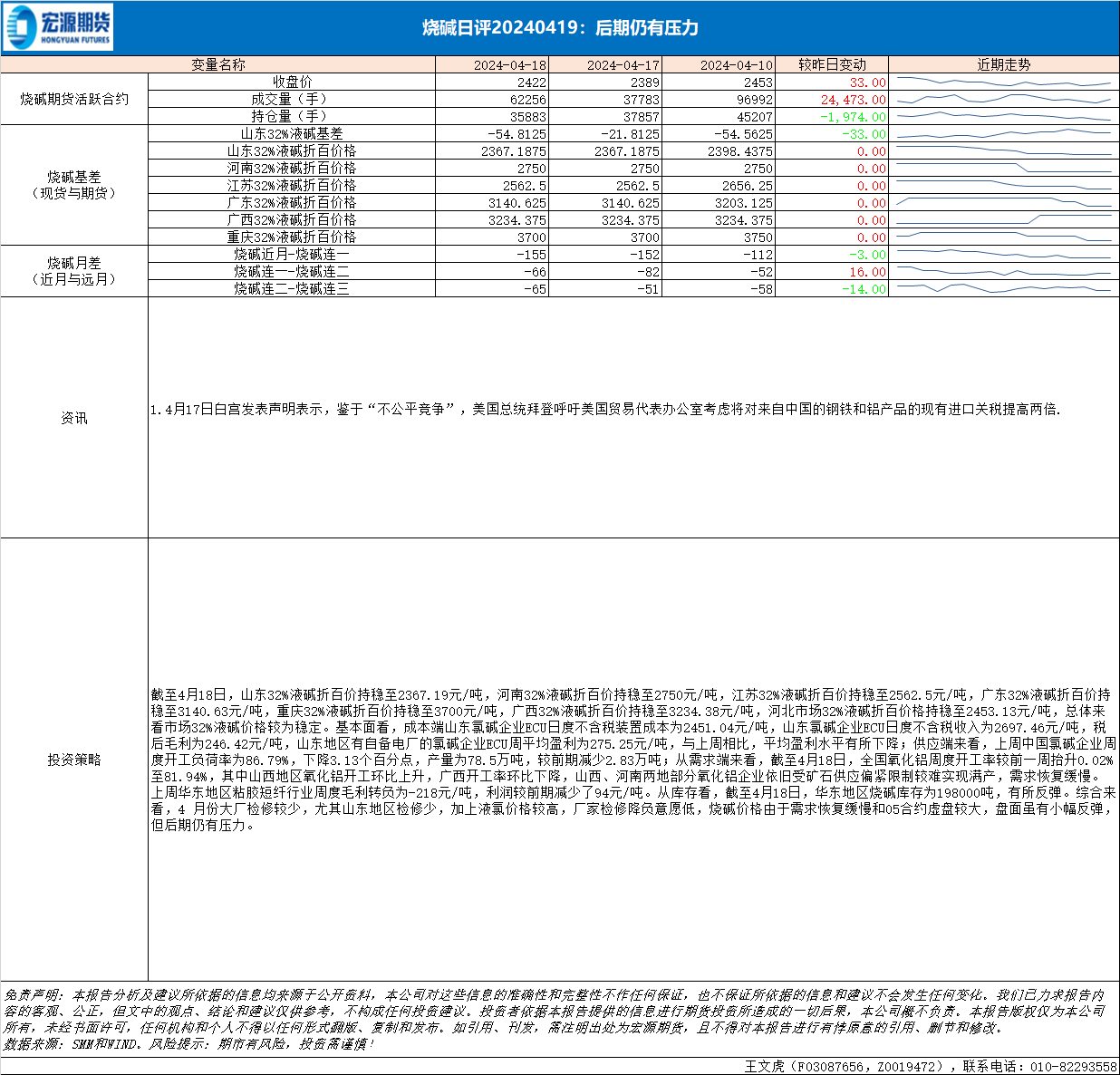
Task: Click the change value -33.00
Action: pyautogui.click(x=864, y=134)
